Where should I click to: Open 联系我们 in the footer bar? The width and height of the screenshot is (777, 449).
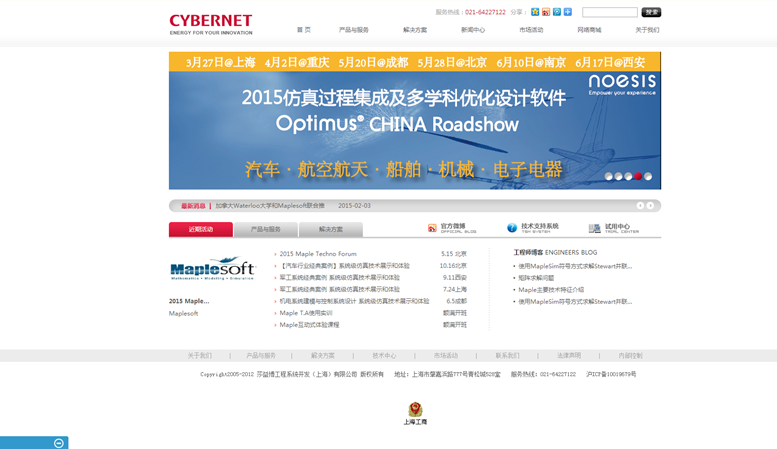click(x=507, y=356)
